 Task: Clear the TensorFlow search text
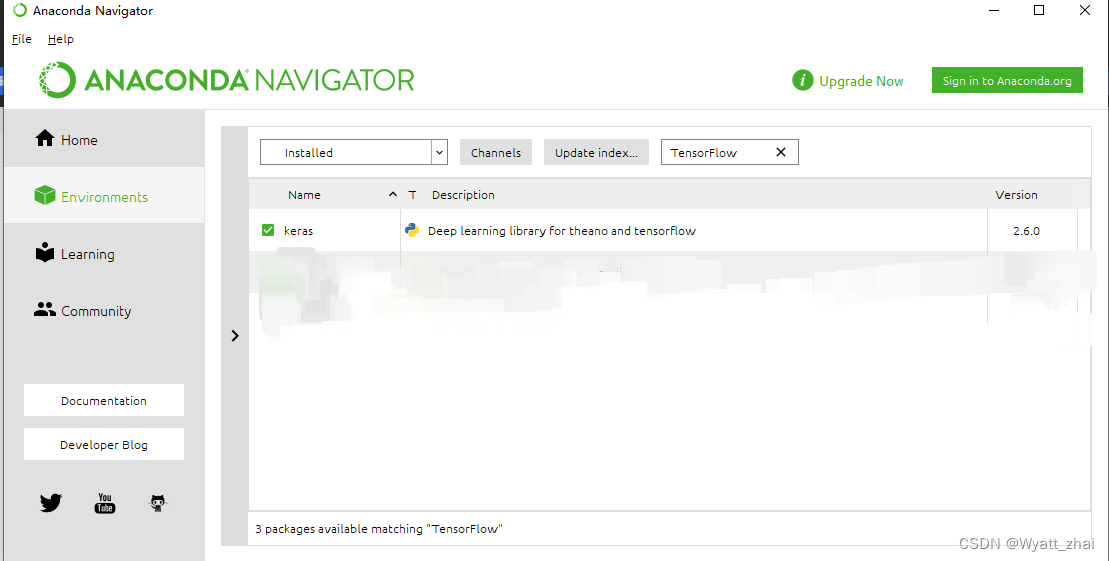tap(781, 152)
